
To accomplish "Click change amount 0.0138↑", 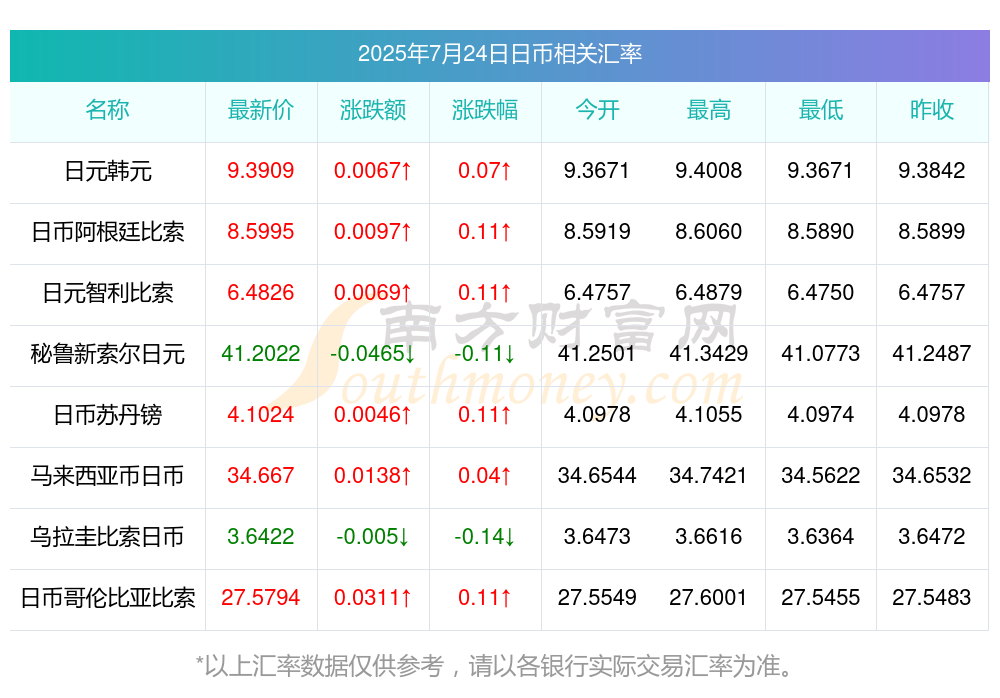I will coord(373,475).
